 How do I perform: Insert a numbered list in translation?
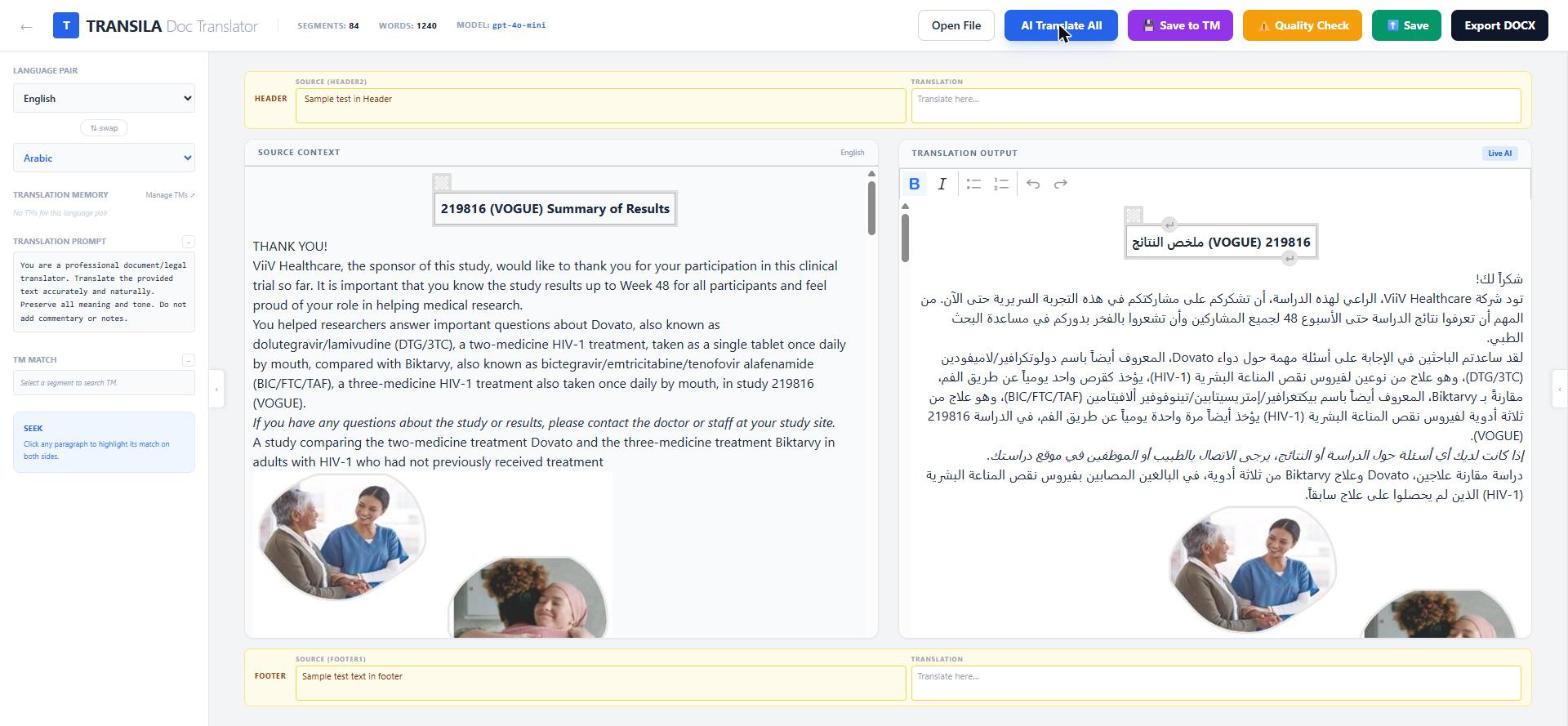pyautogui.click(x=1001, y=184)
